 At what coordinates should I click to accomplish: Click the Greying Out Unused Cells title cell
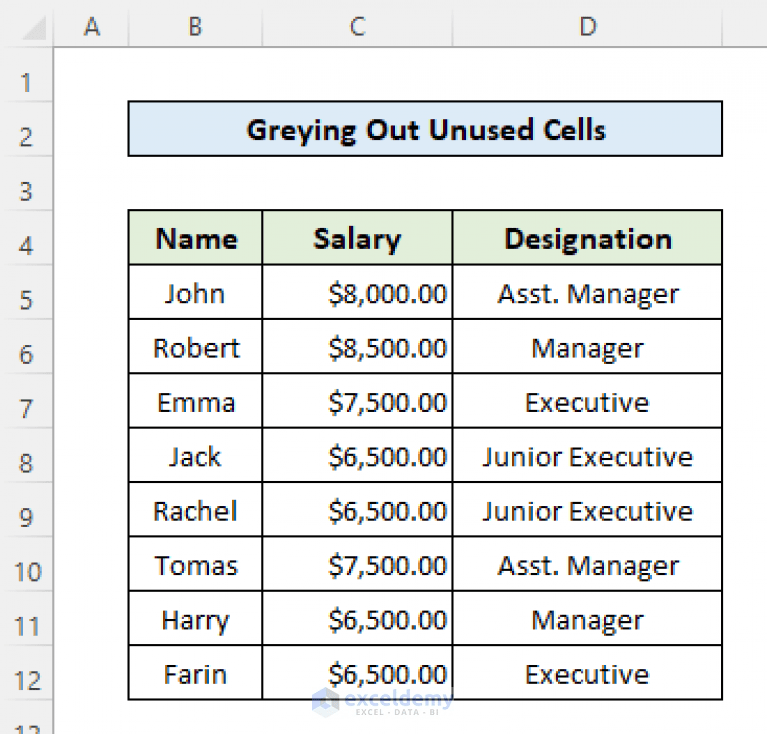tap(425, 129)
